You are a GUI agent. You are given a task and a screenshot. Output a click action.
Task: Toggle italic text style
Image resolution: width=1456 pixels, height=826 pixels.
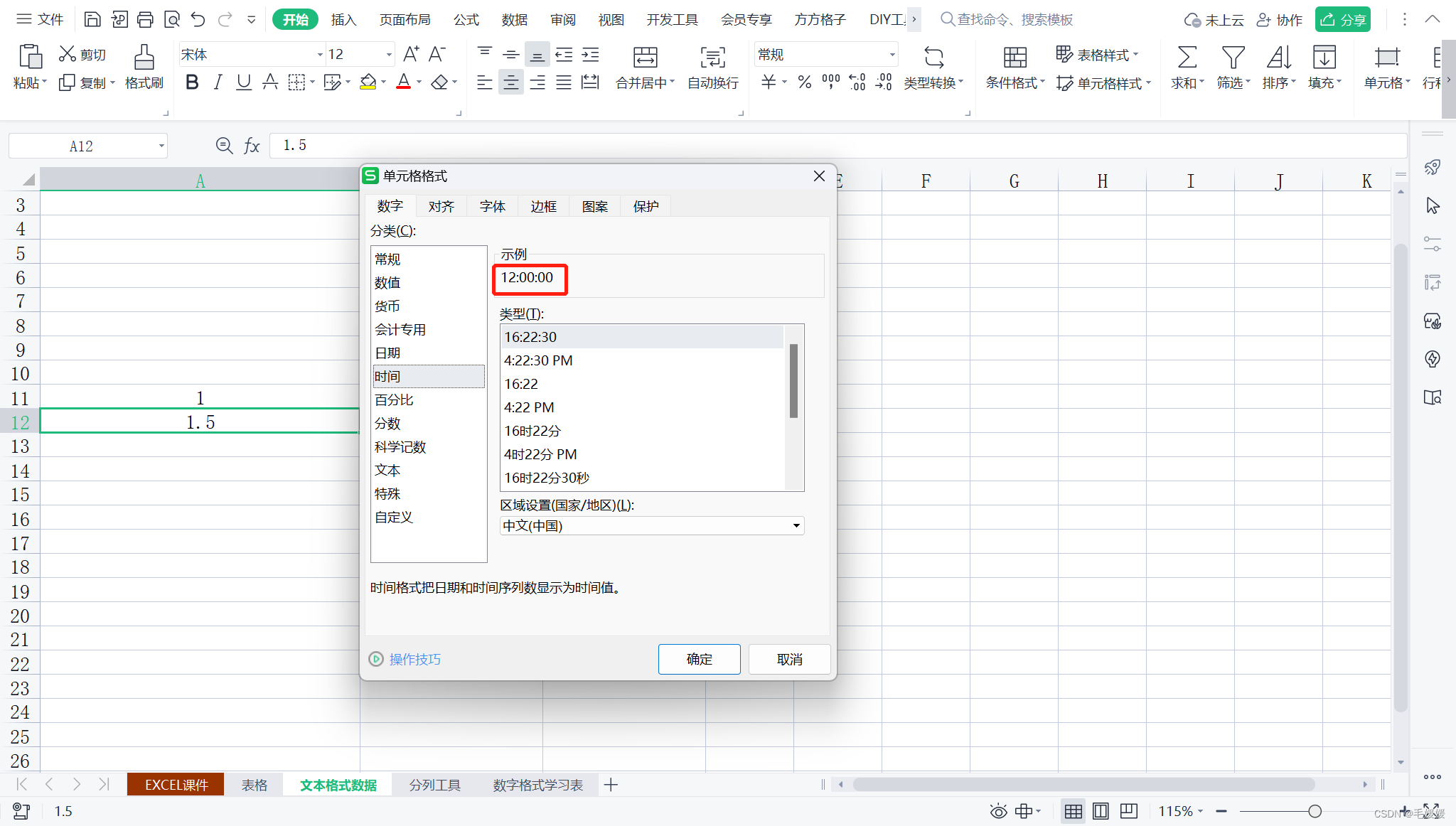coord(218,82)
